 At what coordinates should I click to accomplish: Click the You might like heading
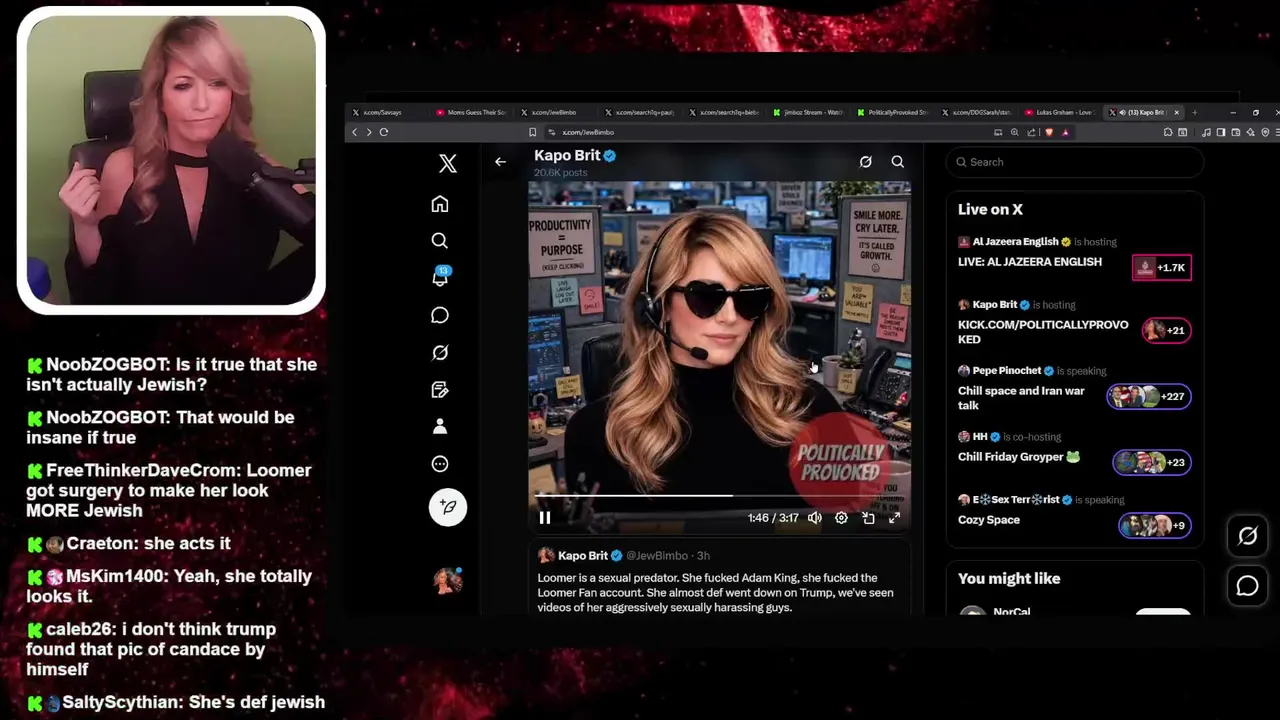point(1009,579)
